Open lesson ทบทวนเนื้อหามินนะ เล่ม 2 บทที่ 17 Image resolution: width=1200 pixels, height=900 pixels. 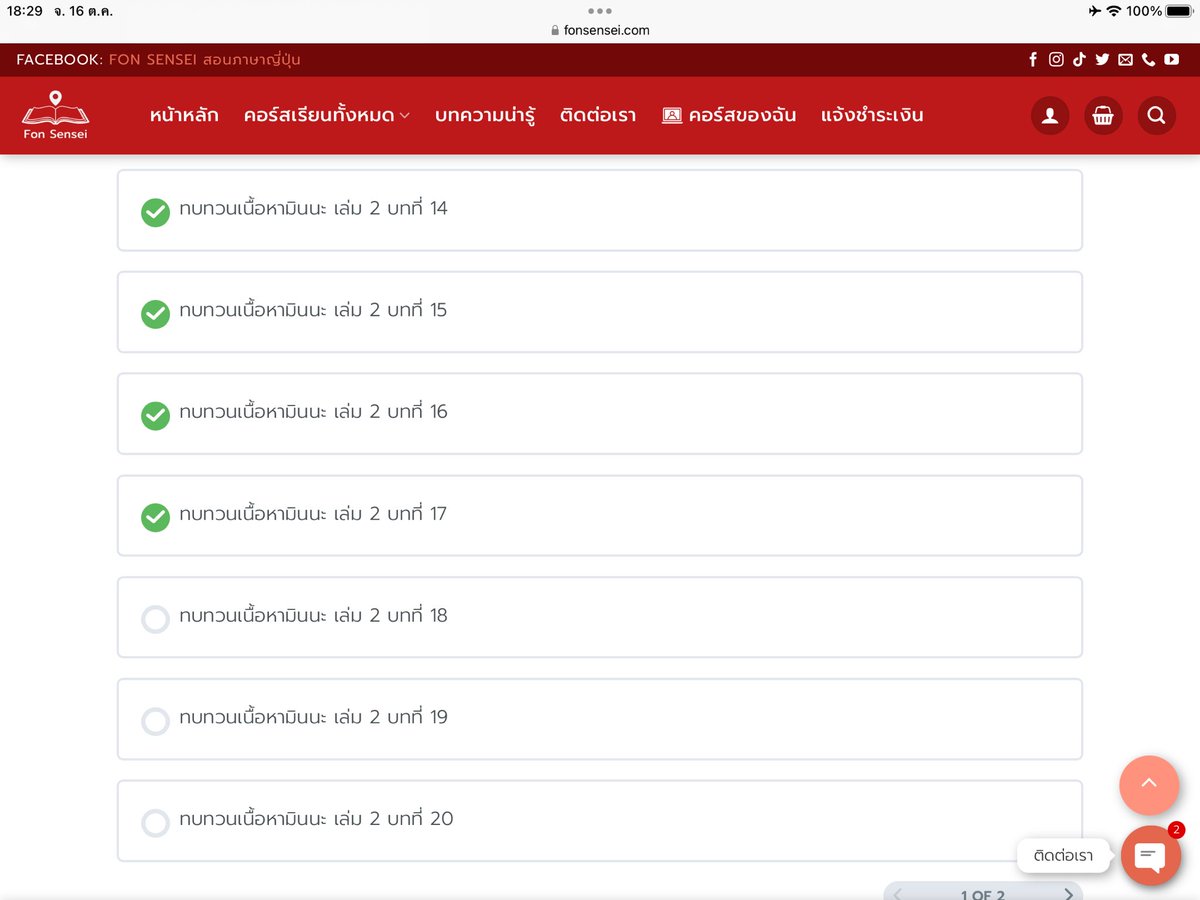click(600, 516)
